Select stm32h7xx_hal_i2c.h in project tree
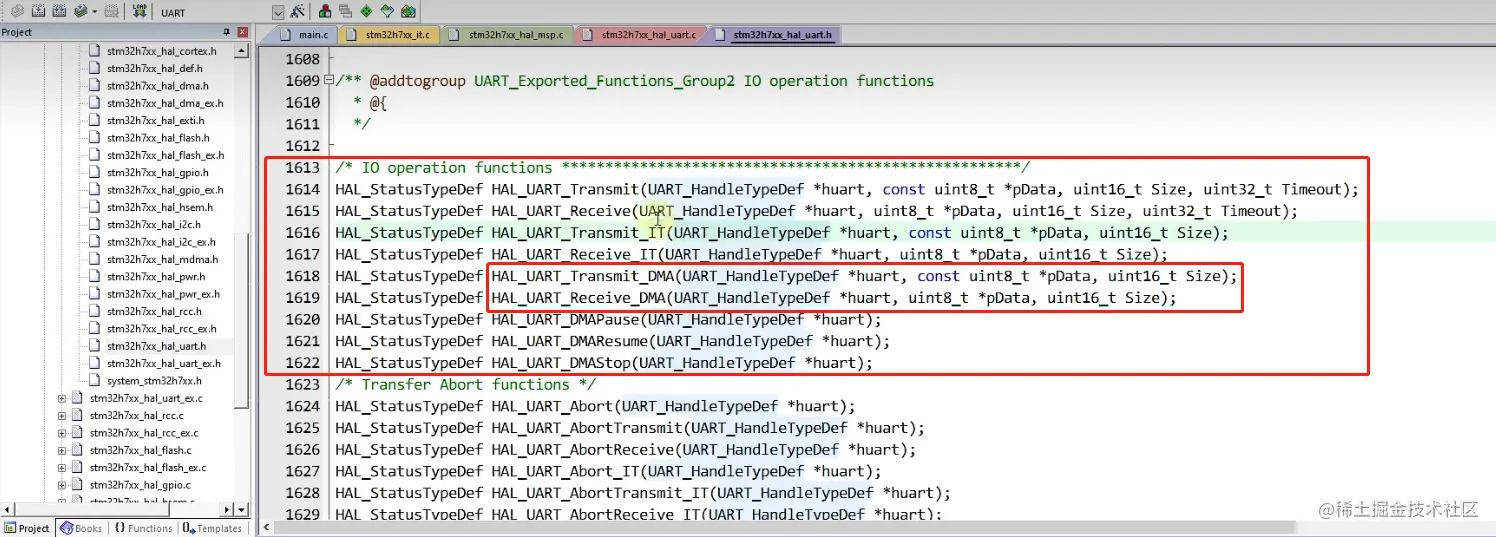1496x537 pixels. point(154,224)
